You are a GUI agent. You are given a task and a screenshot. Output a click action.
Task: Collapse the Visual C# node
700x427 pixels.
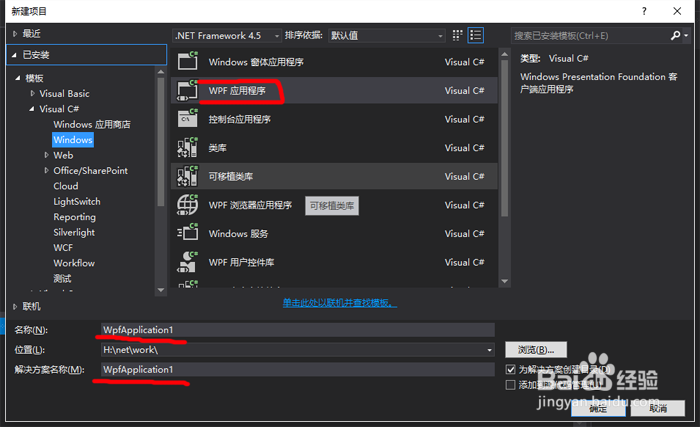(32, 109)
